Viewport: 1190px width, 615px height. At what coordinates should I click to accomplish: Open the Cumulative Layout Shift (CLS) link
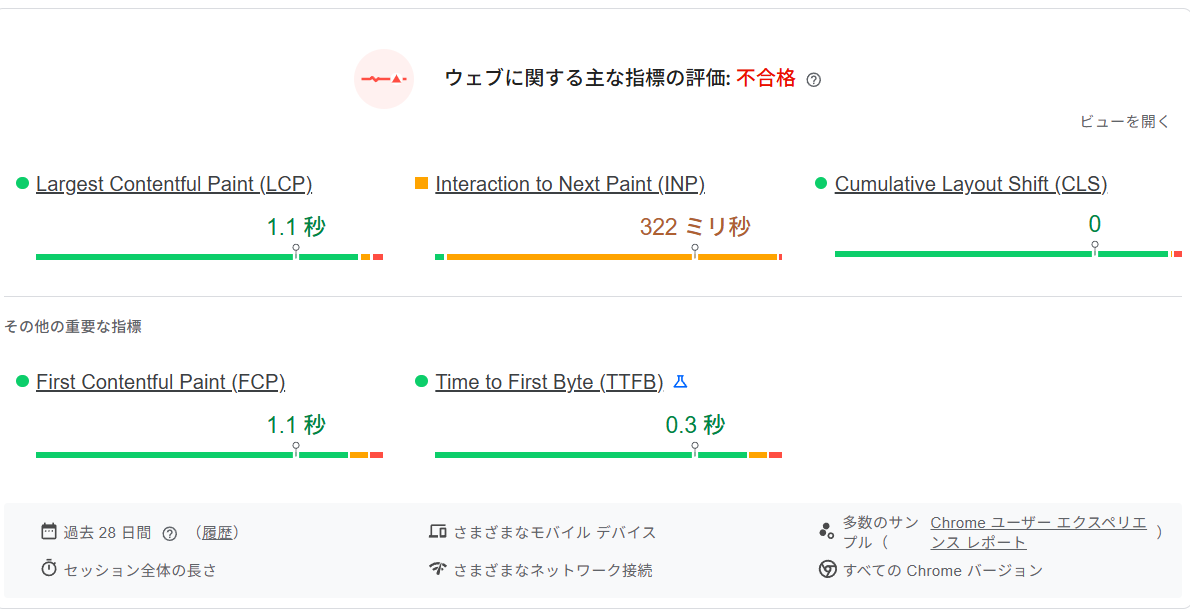(x=970, y=184)
